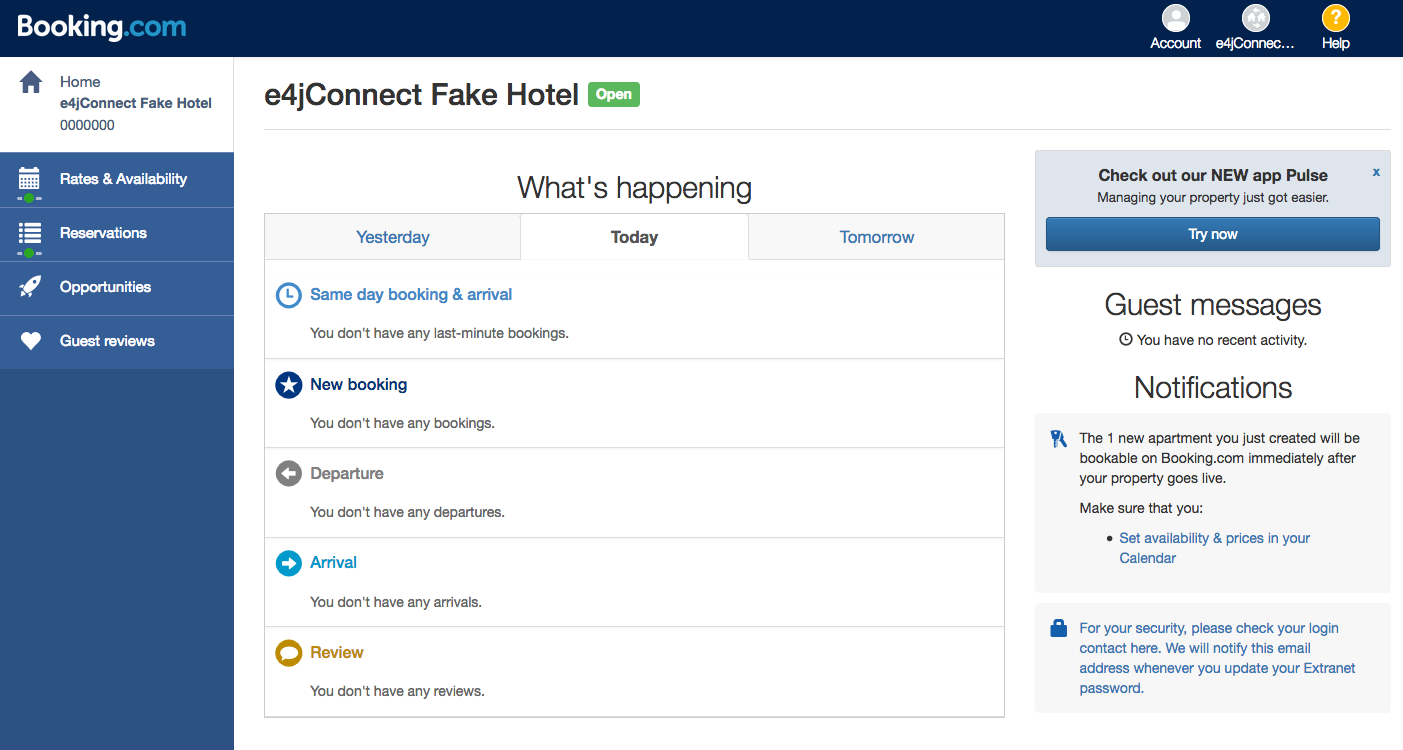
Task: Click the Departure arrow icon
Action: [288, 473]
